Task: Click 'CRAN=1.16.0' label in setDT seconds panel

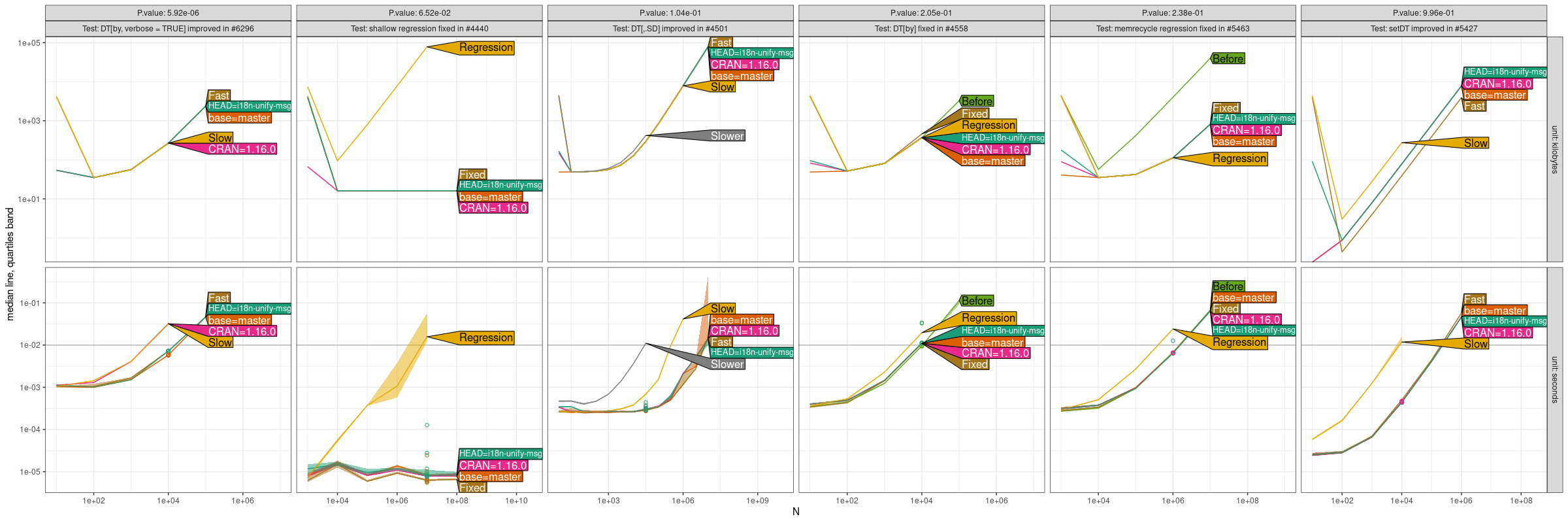Action: pyautogui.click(x=1498, y=333)
